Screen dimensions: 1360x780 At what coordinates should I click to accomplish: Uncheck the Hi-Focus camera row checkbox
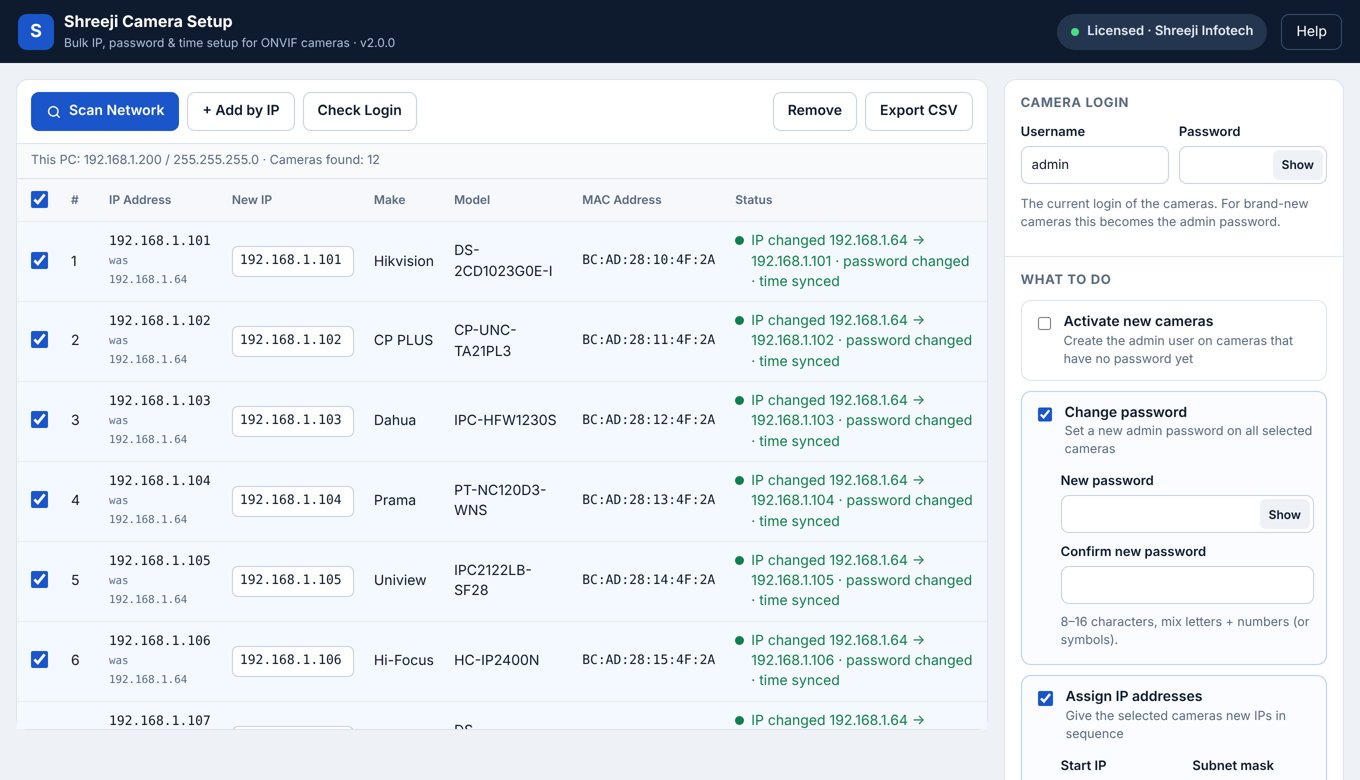(40, 660)
